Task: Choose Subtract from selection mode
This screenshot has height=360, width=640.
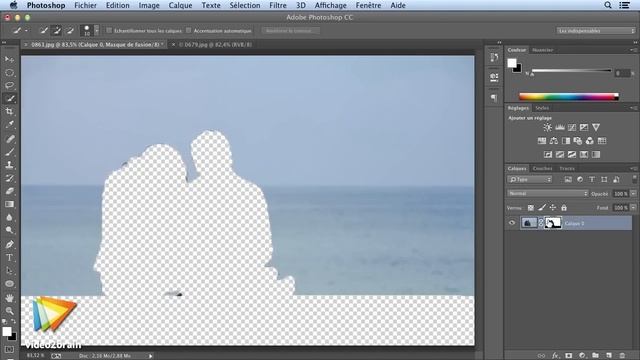Action: coord(70,30)
